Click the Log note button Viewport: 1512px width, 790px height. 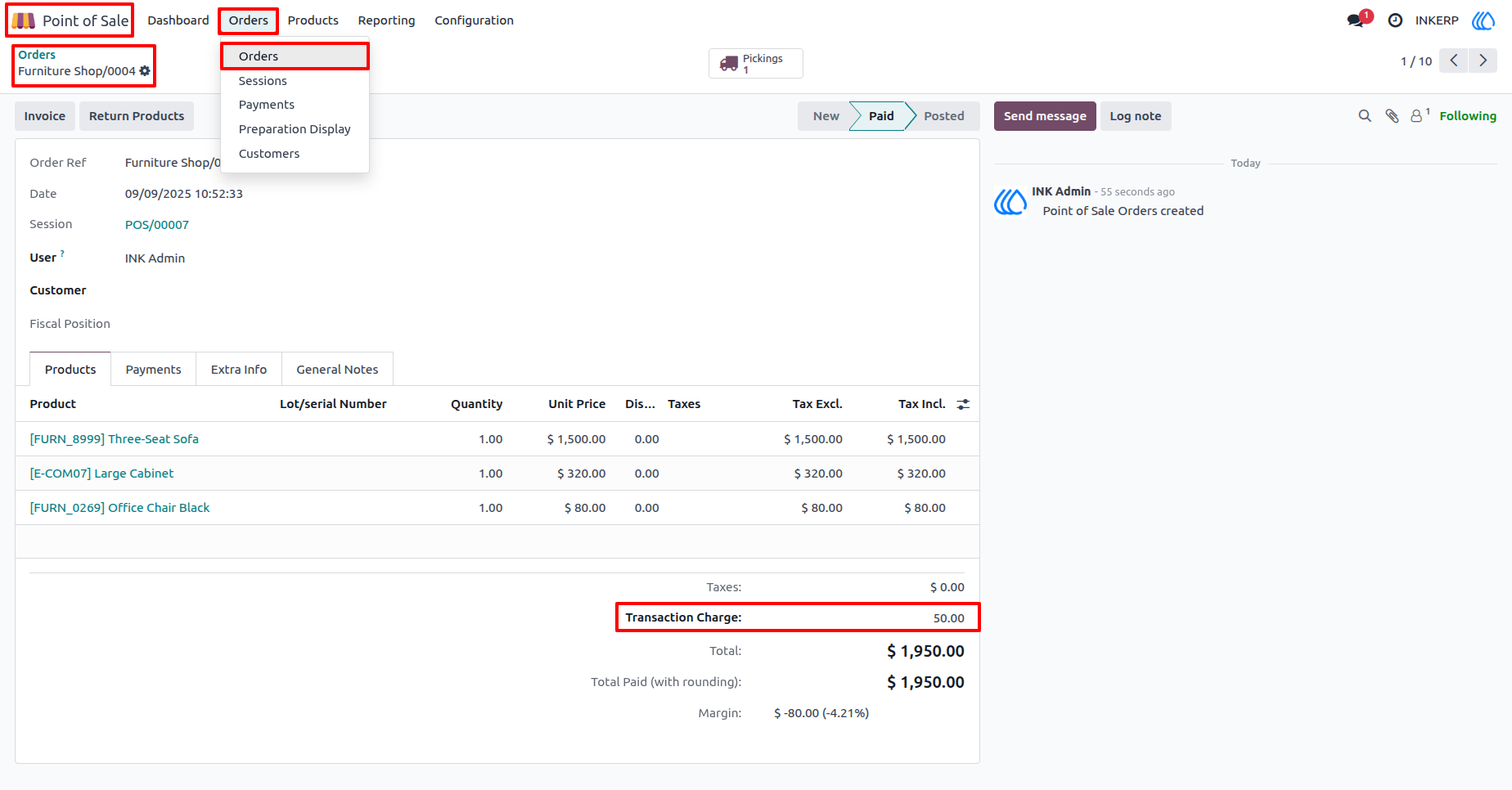pyautogui.click(x=1136, y=116)
